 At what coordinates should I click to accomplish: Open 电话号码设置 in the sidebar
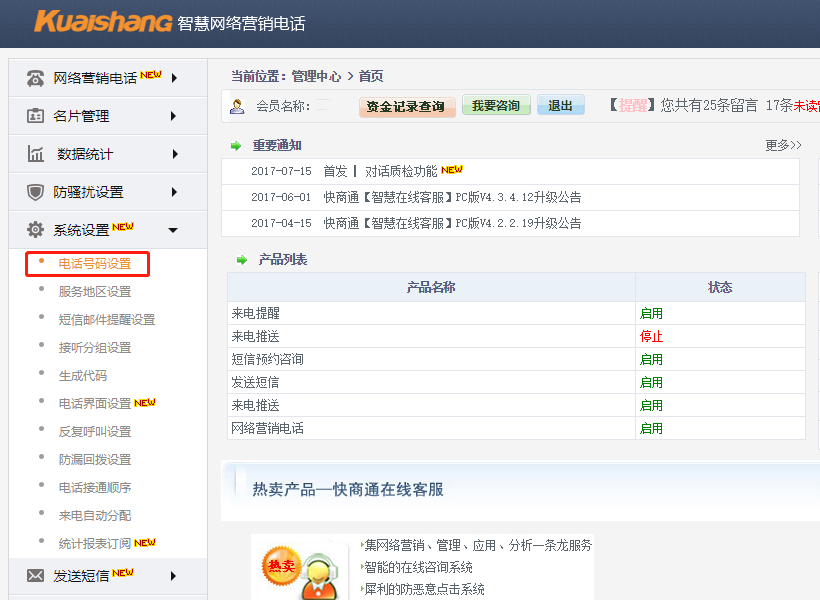(x=95, y=264)
